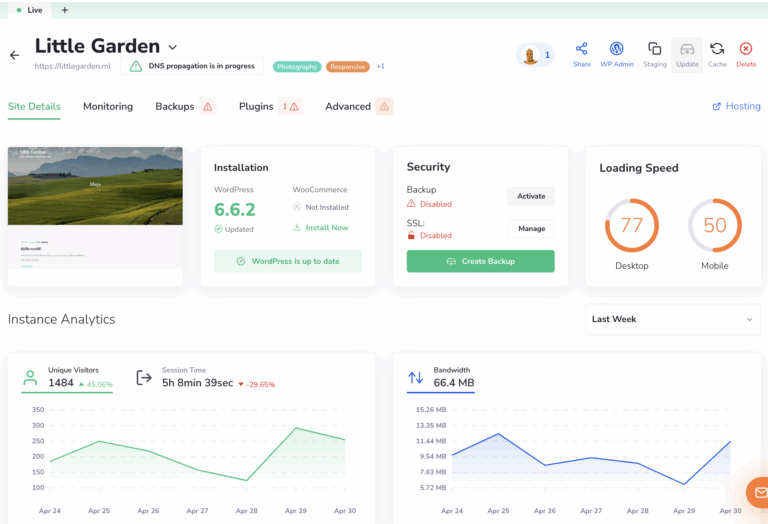Open the Monitoring tab
Screen dimensions: 768x524
point(108,106)
